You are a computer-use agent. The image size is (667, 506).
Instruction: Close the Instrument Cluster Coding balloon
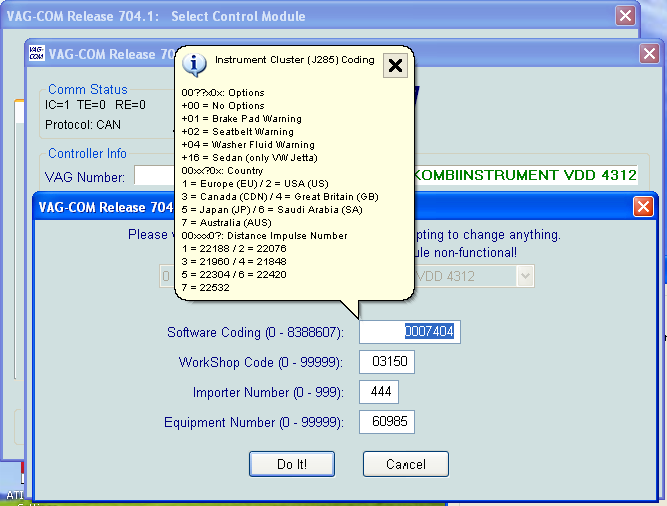point(395,65)
